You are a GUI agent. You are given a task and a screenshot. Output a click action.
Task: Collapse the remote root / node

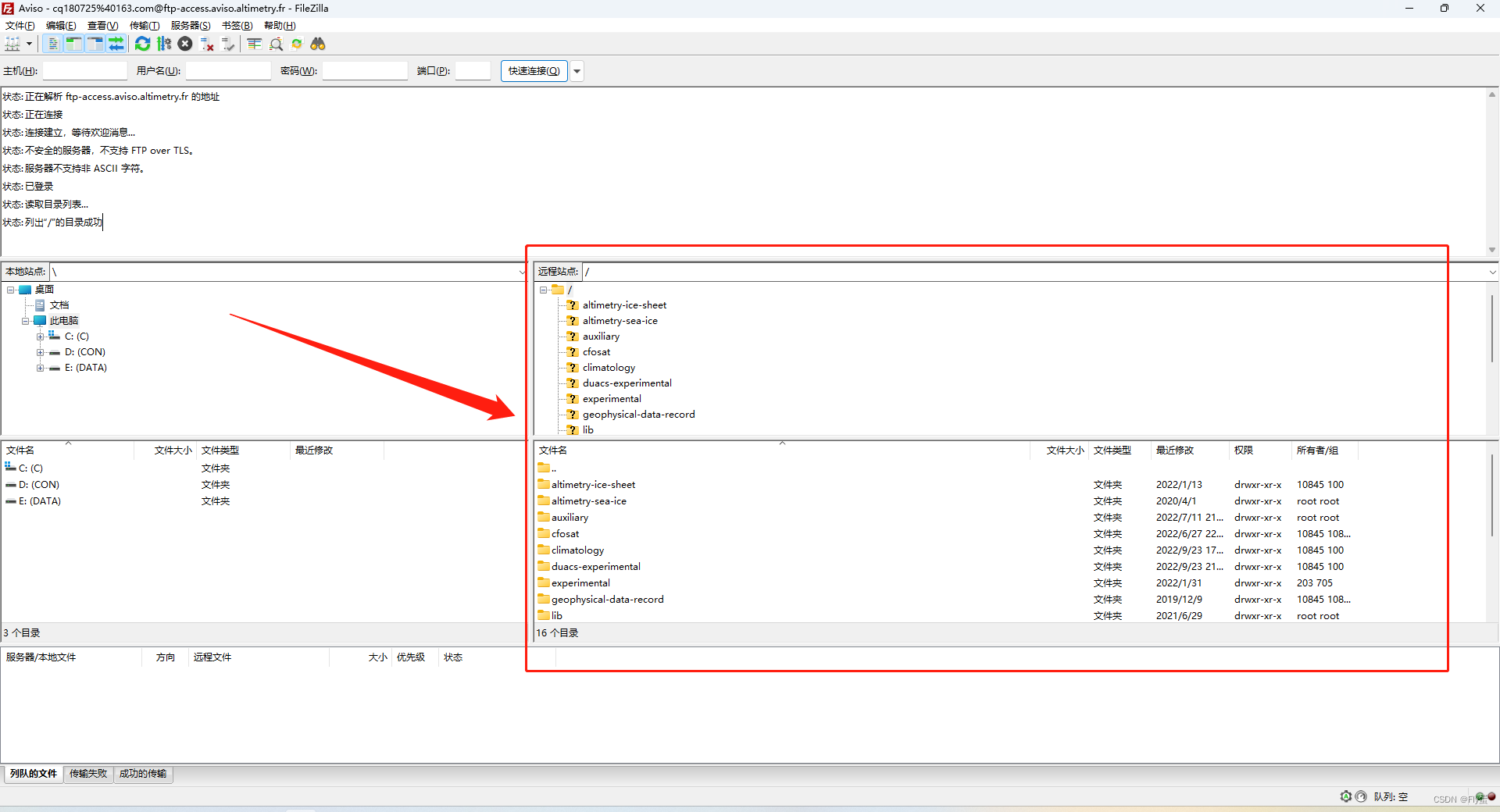point(544,290)
